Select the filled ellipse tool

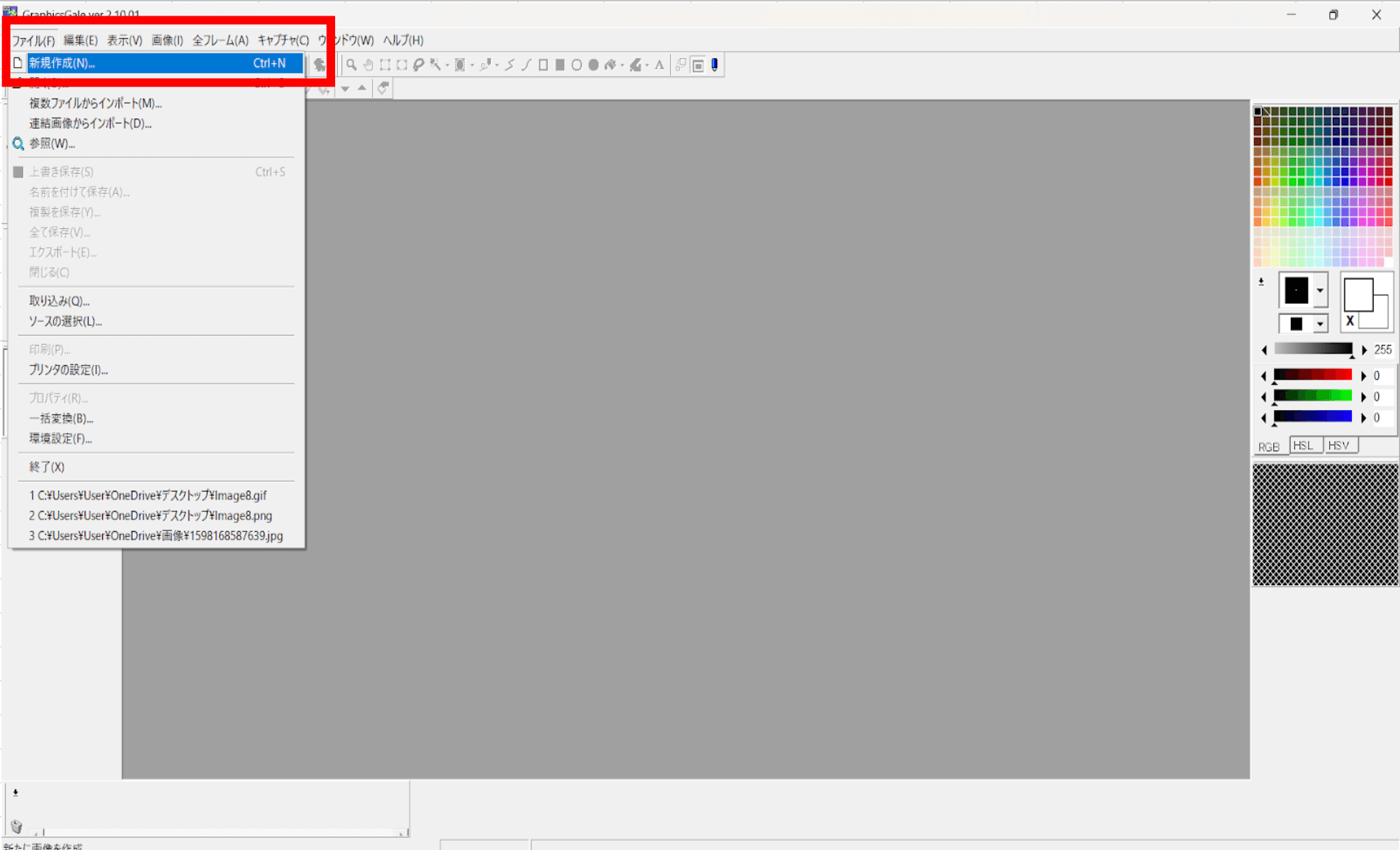[x=594, y=65]
